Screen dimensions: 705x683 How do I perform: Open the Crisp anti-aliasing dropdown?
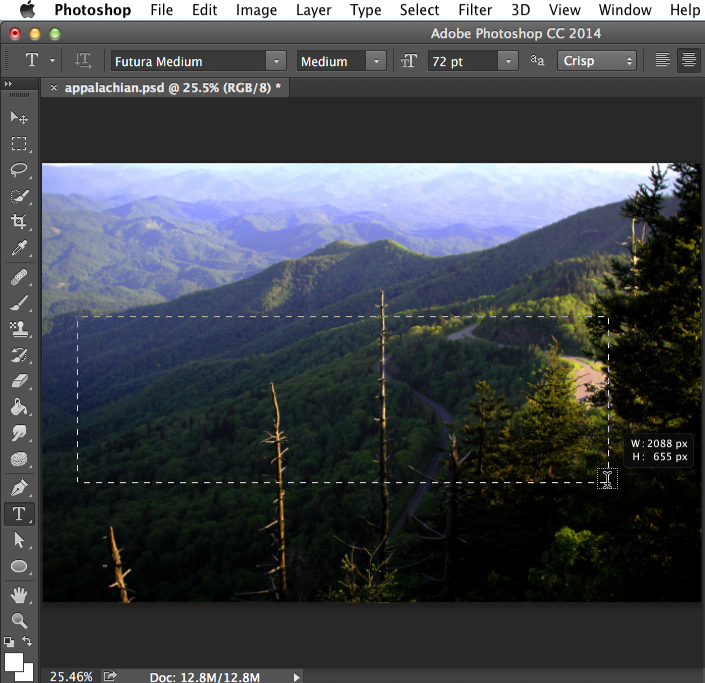click(597, 61)
